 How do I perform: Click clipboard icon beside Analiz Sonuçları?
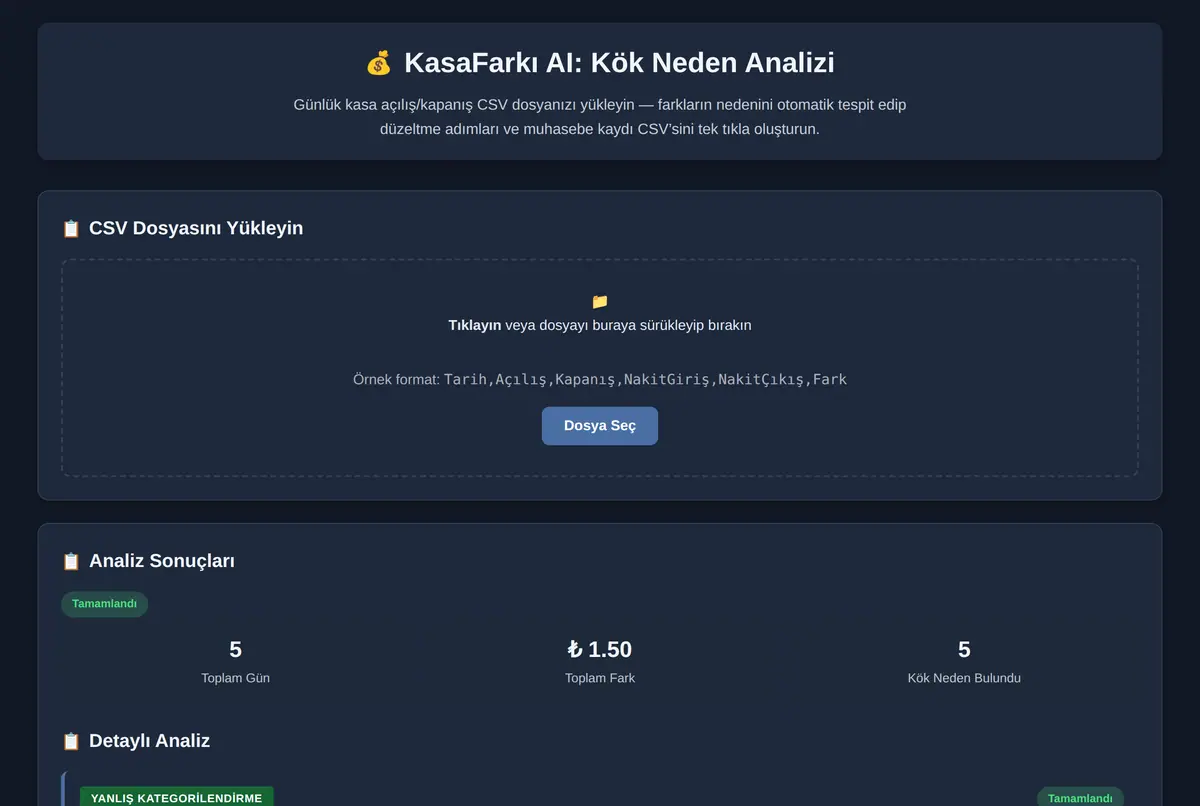tap(71, 561)
